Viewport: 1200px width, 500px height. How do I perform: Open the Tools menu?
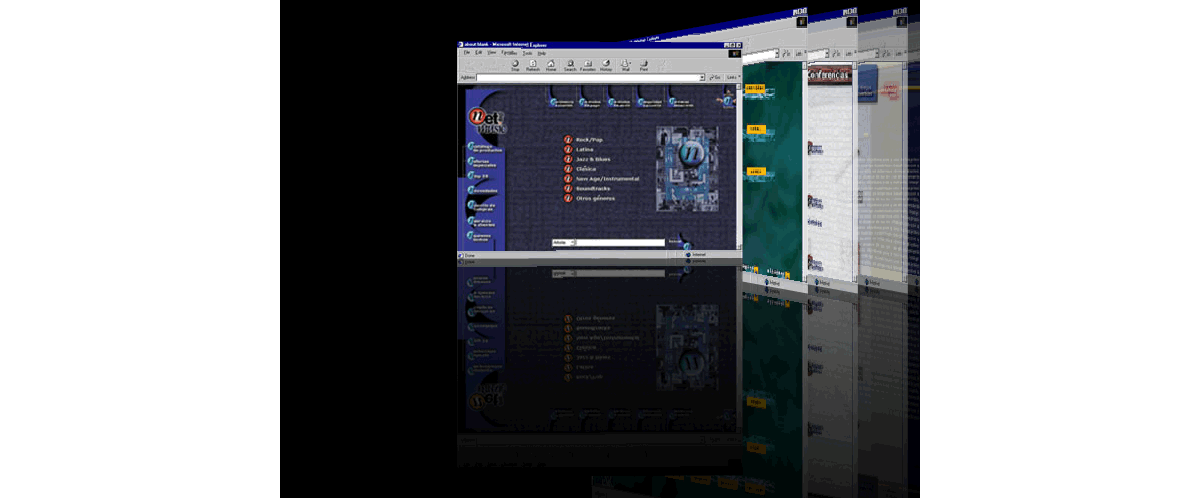527,52
